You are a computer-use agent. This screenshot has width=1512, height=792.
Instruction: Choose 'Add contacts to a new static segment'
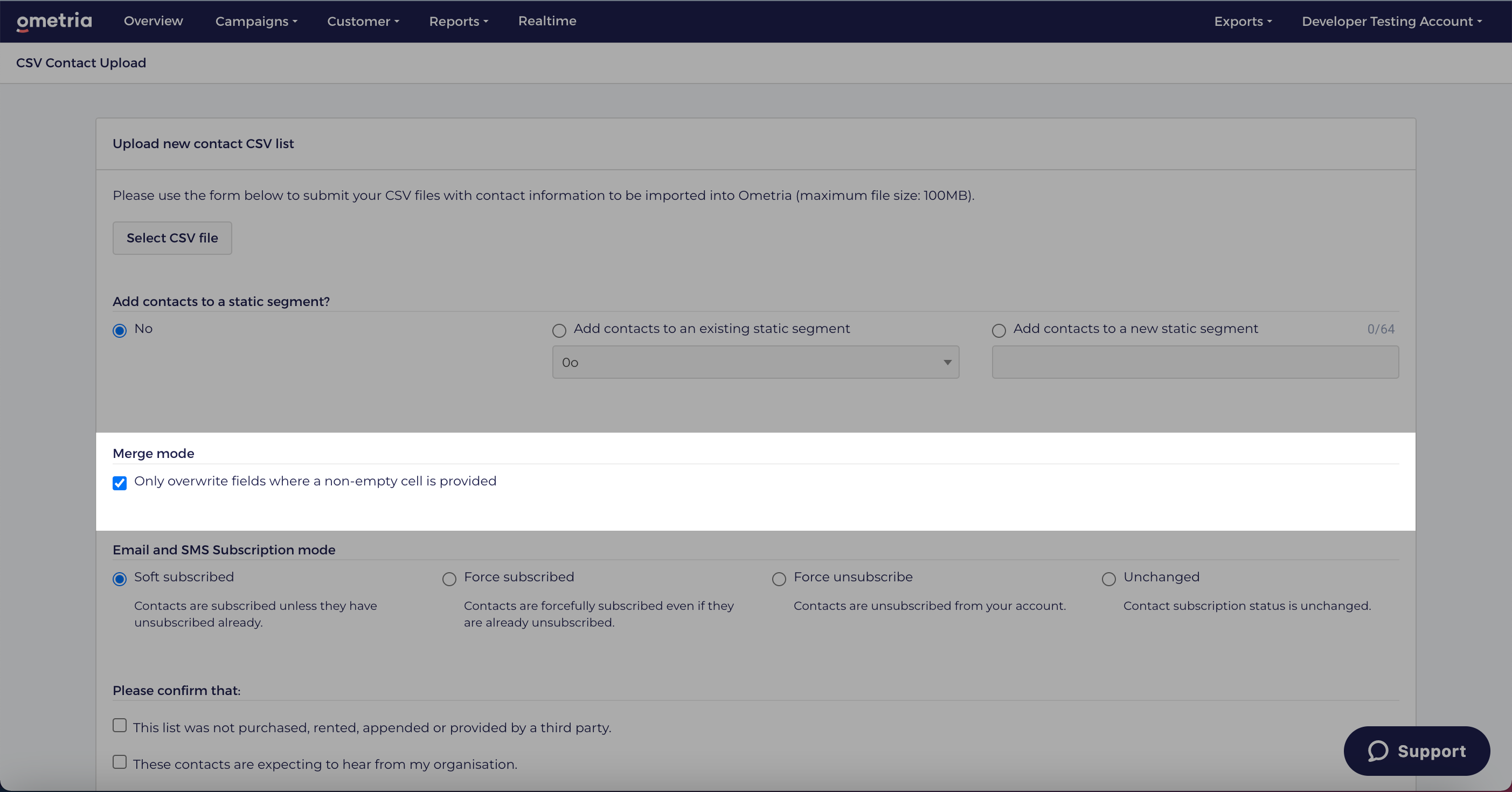998,330
